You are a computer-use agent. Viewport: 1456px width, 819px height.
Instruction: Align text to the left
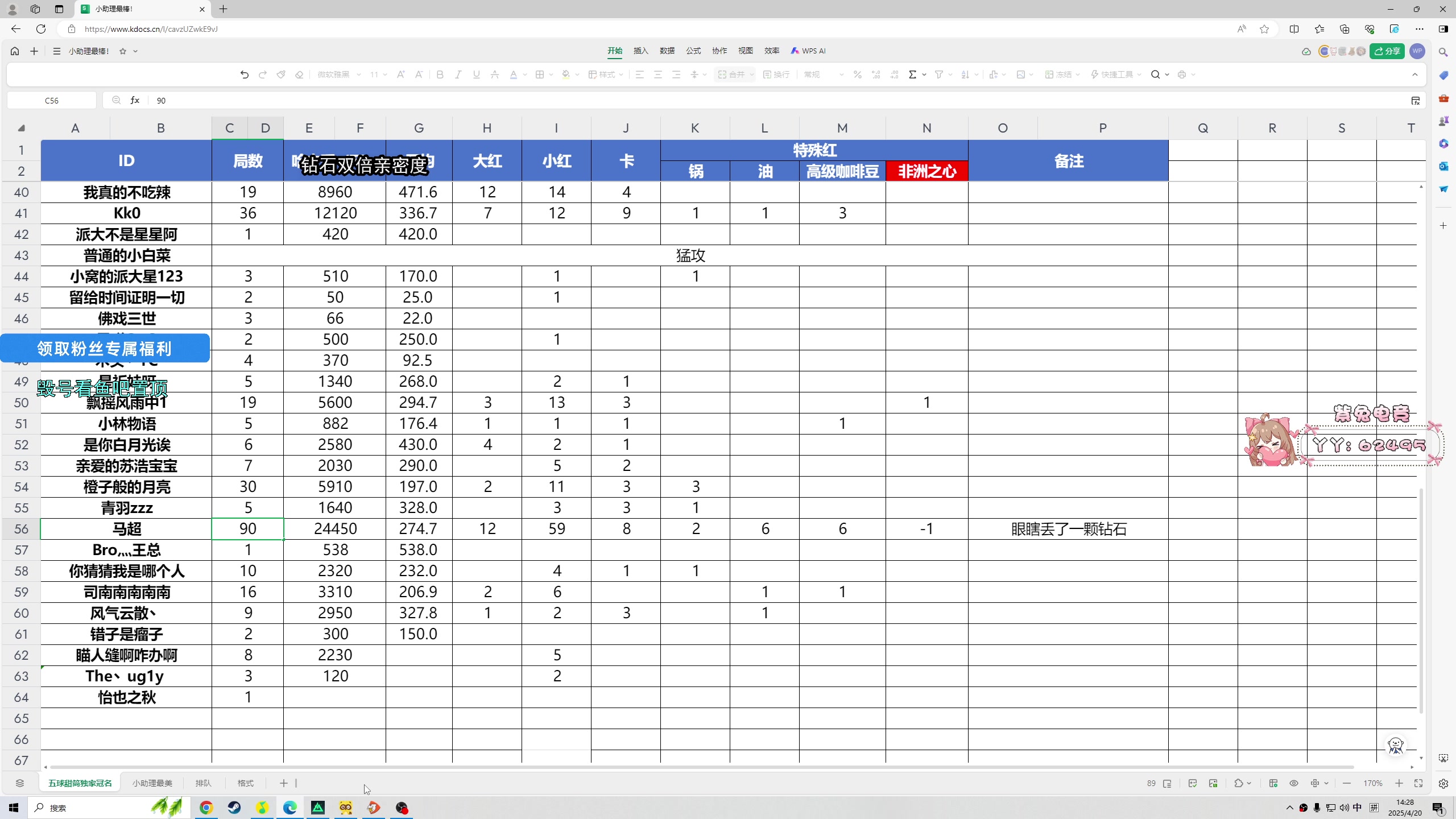pyautogui.click(x=640, y=75)
